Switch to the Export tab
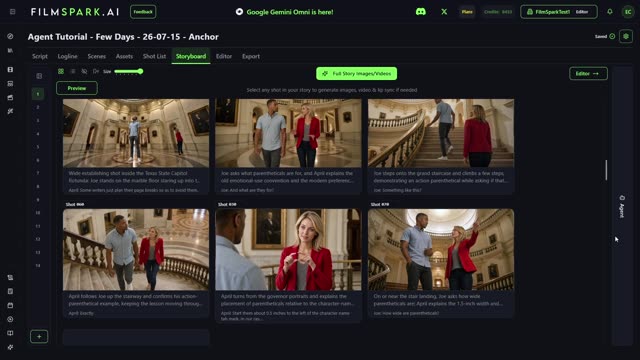The image size is (640, 360). tap(251, 56)
